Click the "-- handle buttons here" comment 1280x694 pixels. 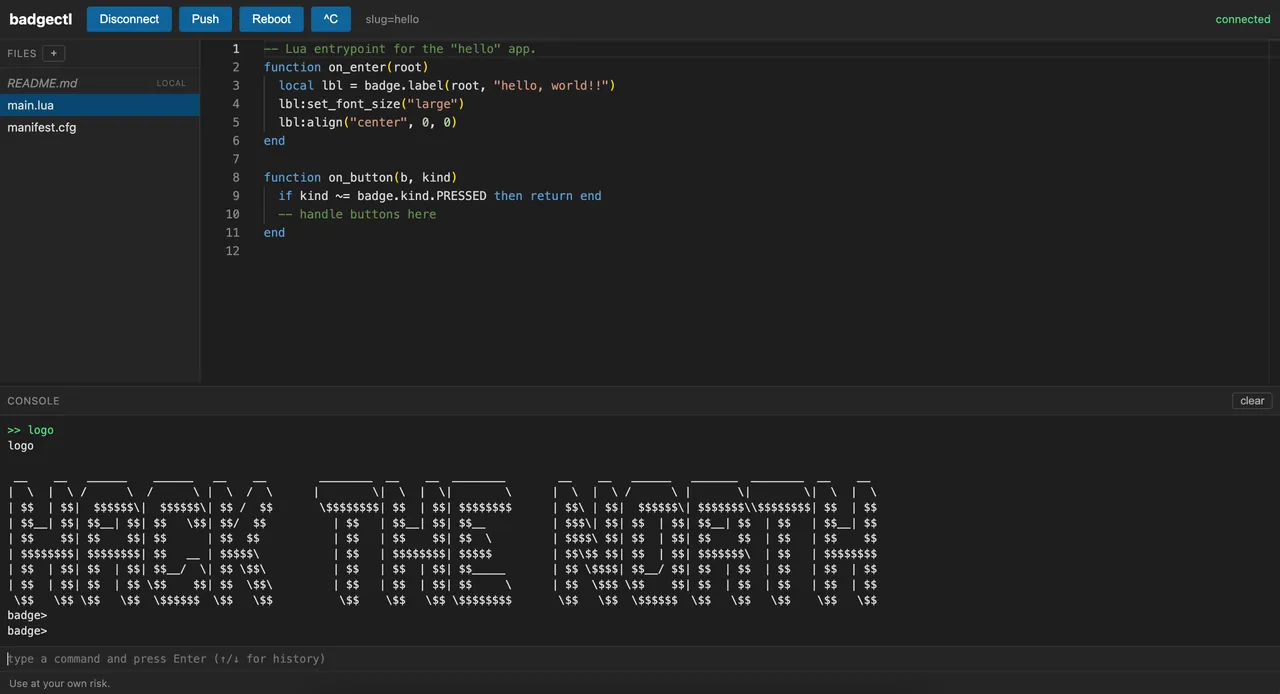coord(358,214)
